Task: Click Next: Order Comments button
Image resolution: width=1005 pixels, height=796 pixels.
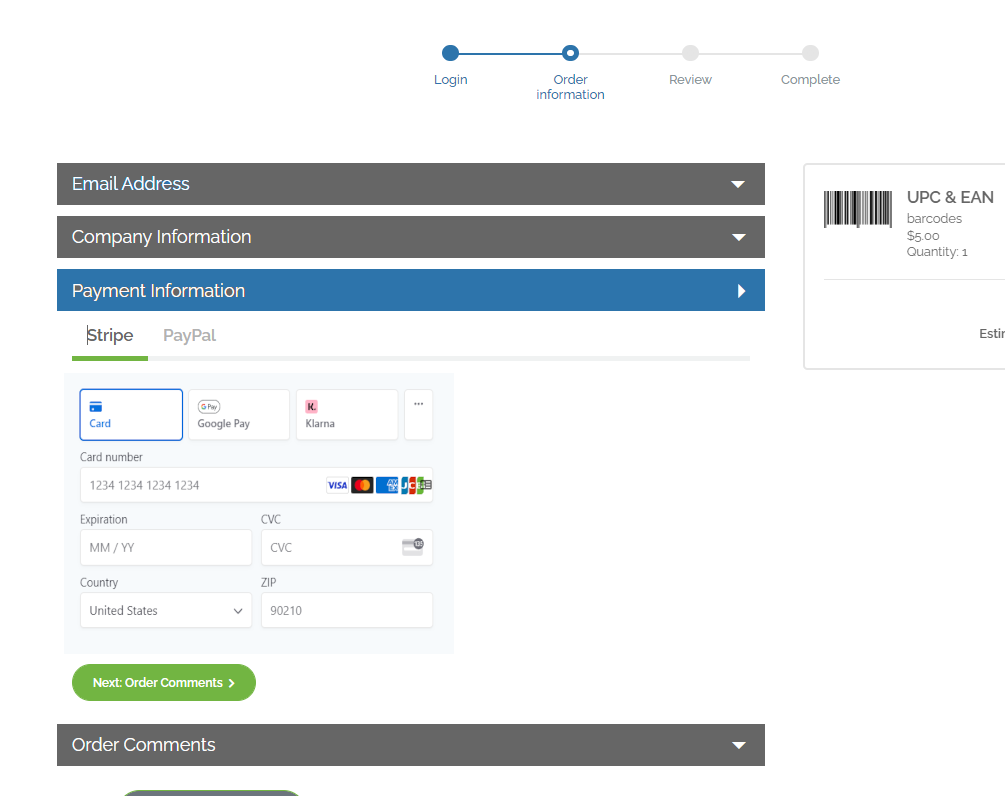Action: (x=164, y=683)
